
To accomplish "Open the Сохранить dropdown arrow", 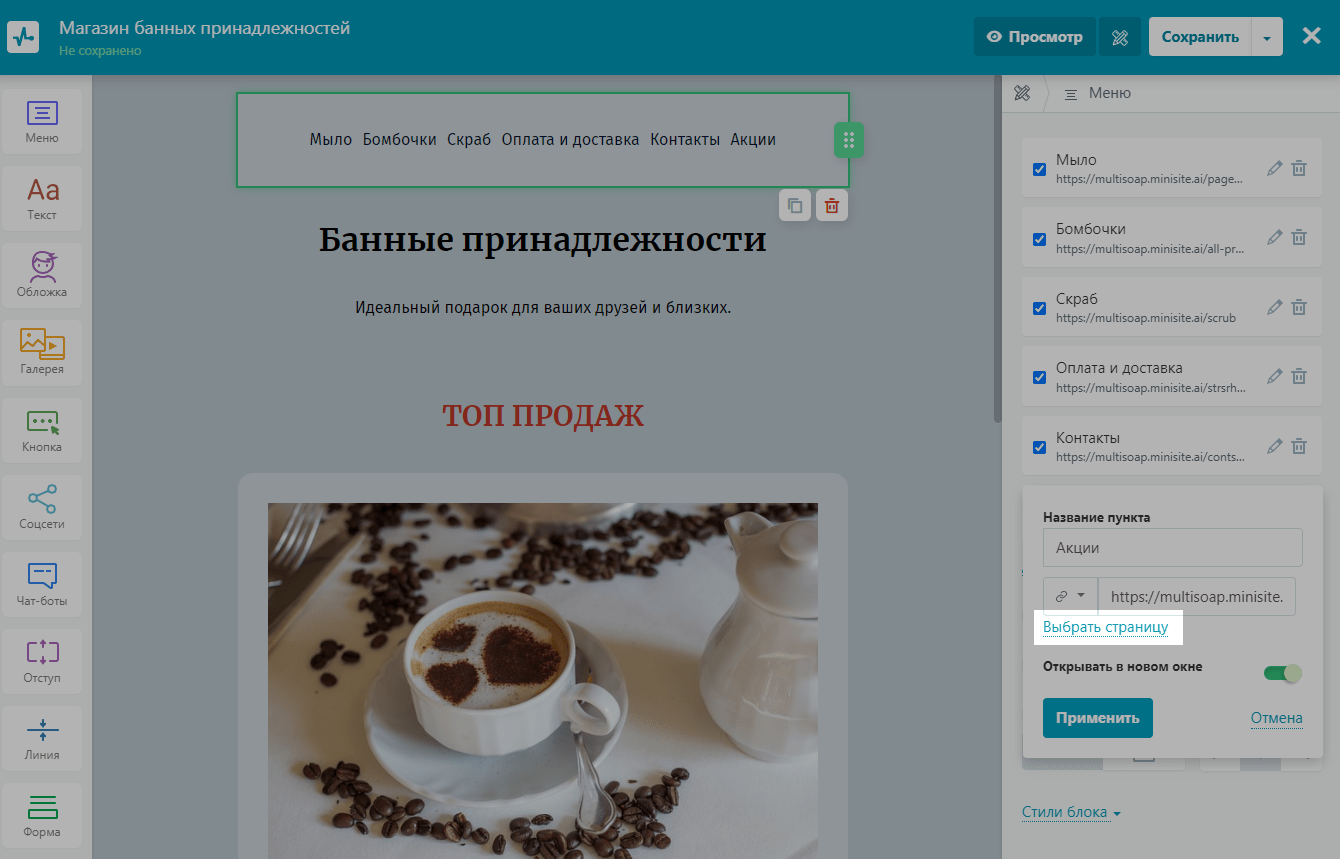I will coord(1267,37).
